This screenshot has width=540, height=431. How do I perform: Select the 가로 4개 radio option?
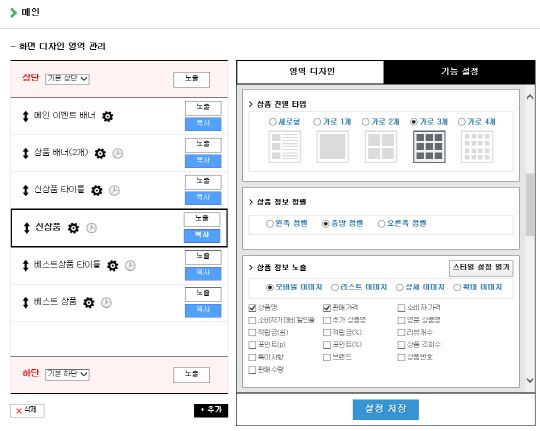[x=461, y=122]
